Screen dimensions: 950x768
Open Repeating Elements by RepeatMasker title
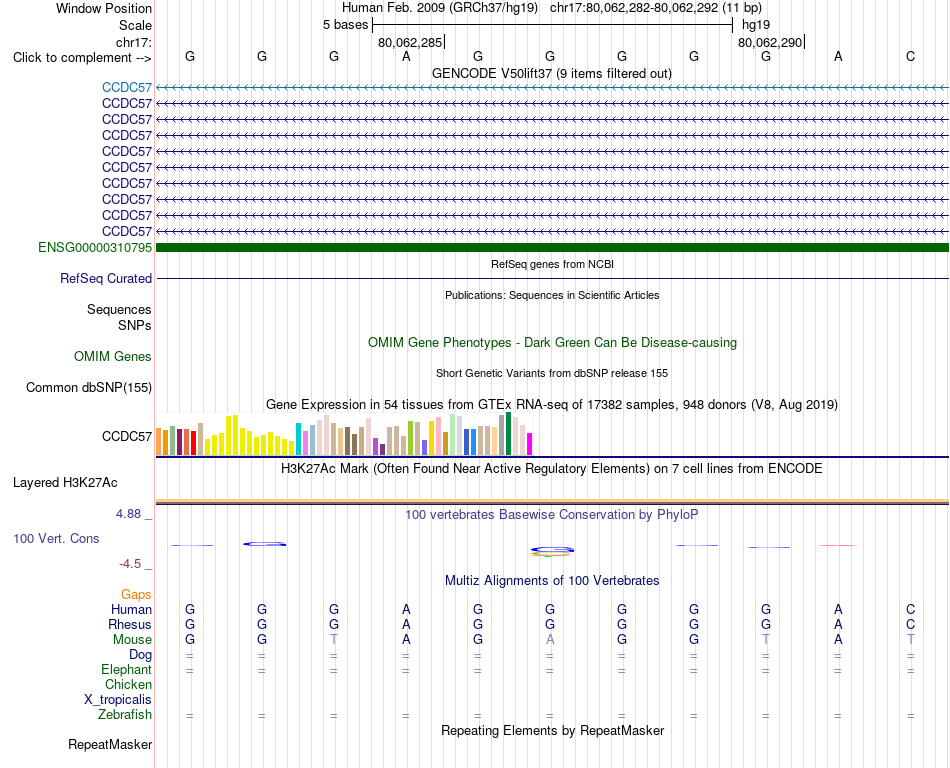pos(552,730)
